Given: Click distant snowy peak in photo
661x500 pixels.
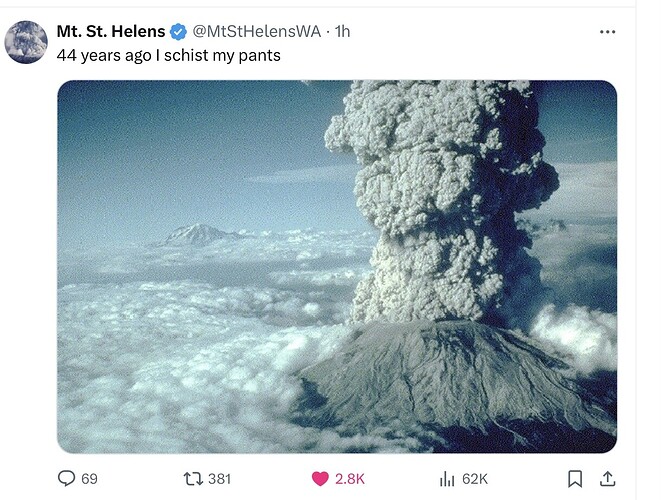Looking at the screenshot, I should pos(198,234).
